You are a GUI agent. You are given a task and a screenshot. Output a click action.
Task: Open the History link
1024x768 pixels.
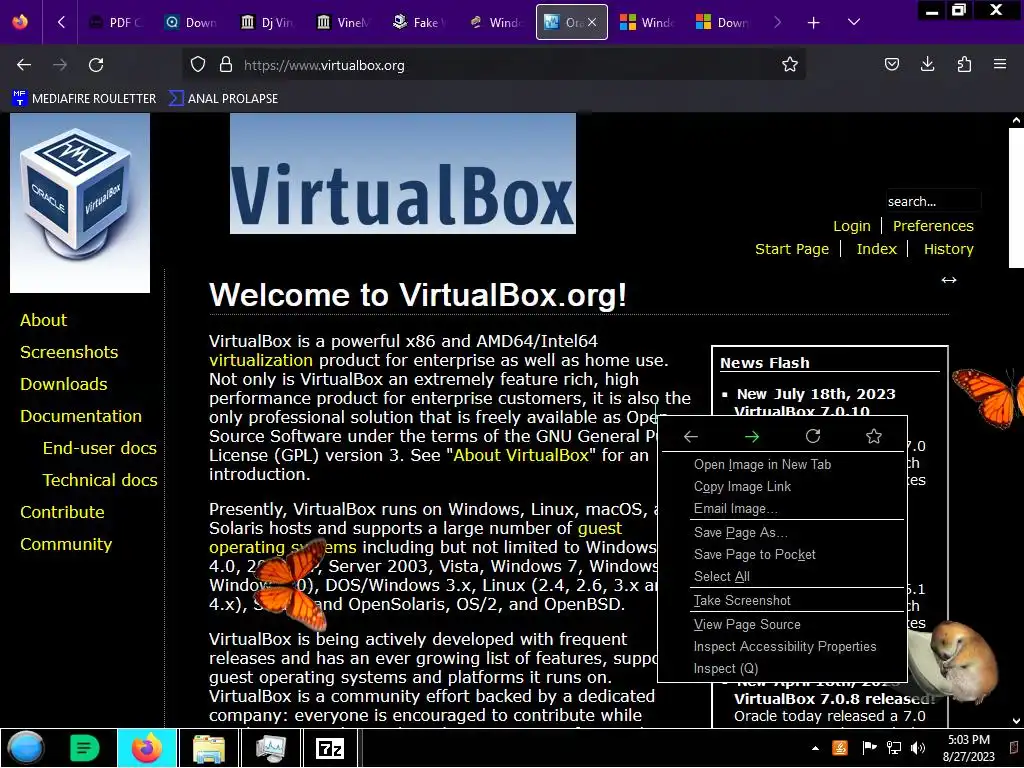948,249
